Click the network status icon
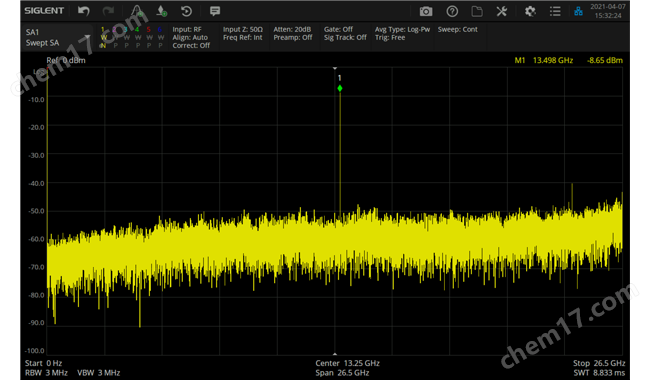The height and width of the screenshot is (380, 650). point(578,11)
